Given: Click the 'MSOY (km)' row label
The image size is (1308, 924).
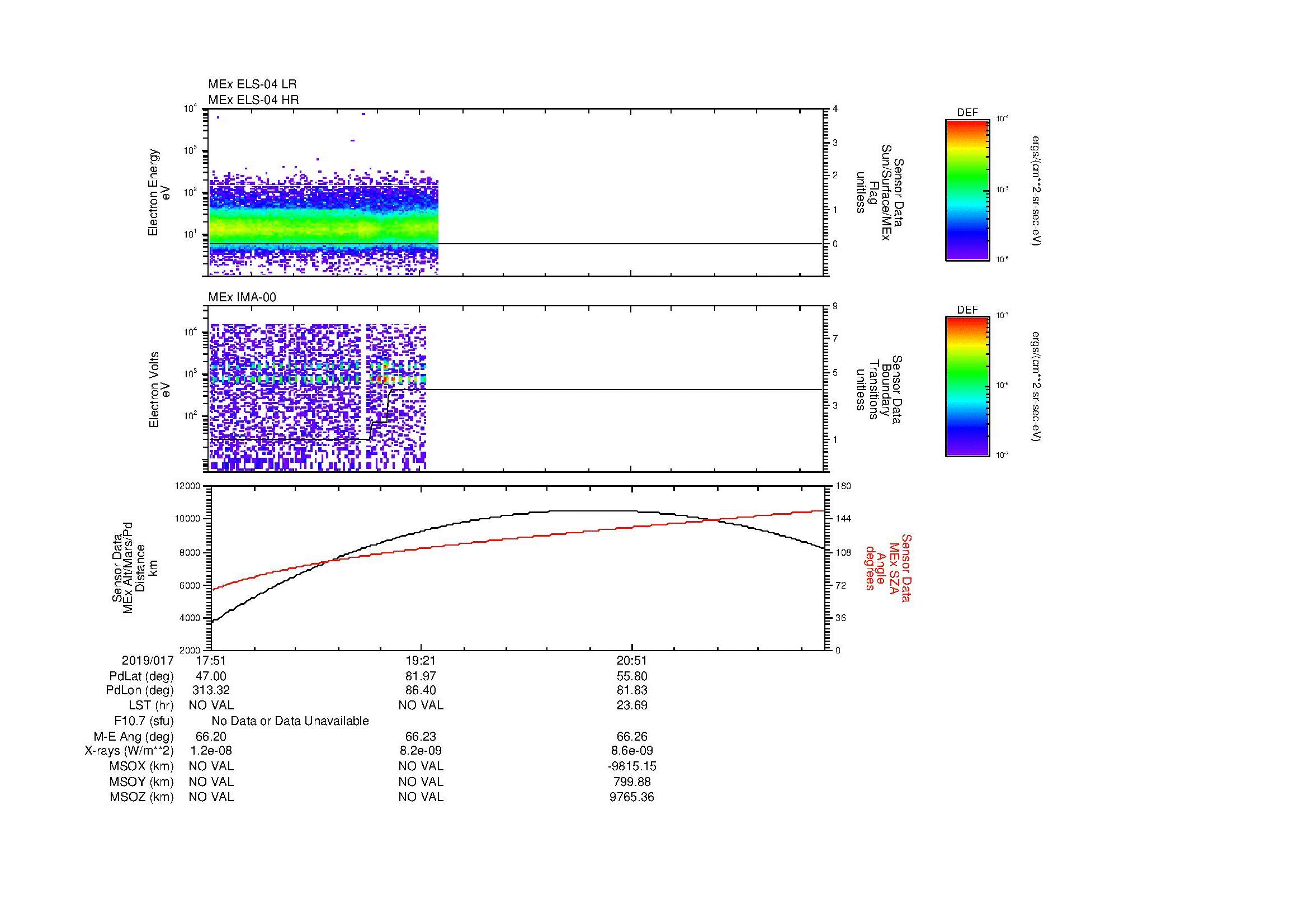Looking at the screenshot, I should [x=141, y=781].
